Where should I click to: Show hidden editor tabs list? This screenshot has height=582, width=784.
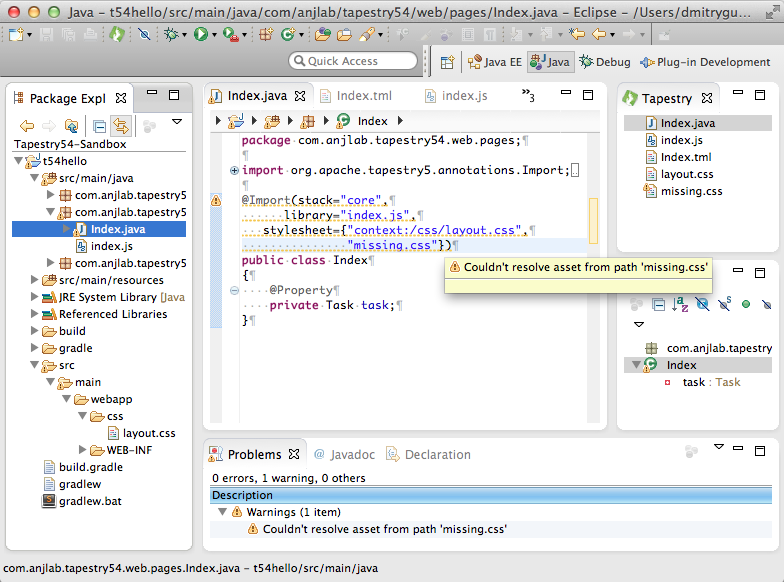tap(528, 95)
